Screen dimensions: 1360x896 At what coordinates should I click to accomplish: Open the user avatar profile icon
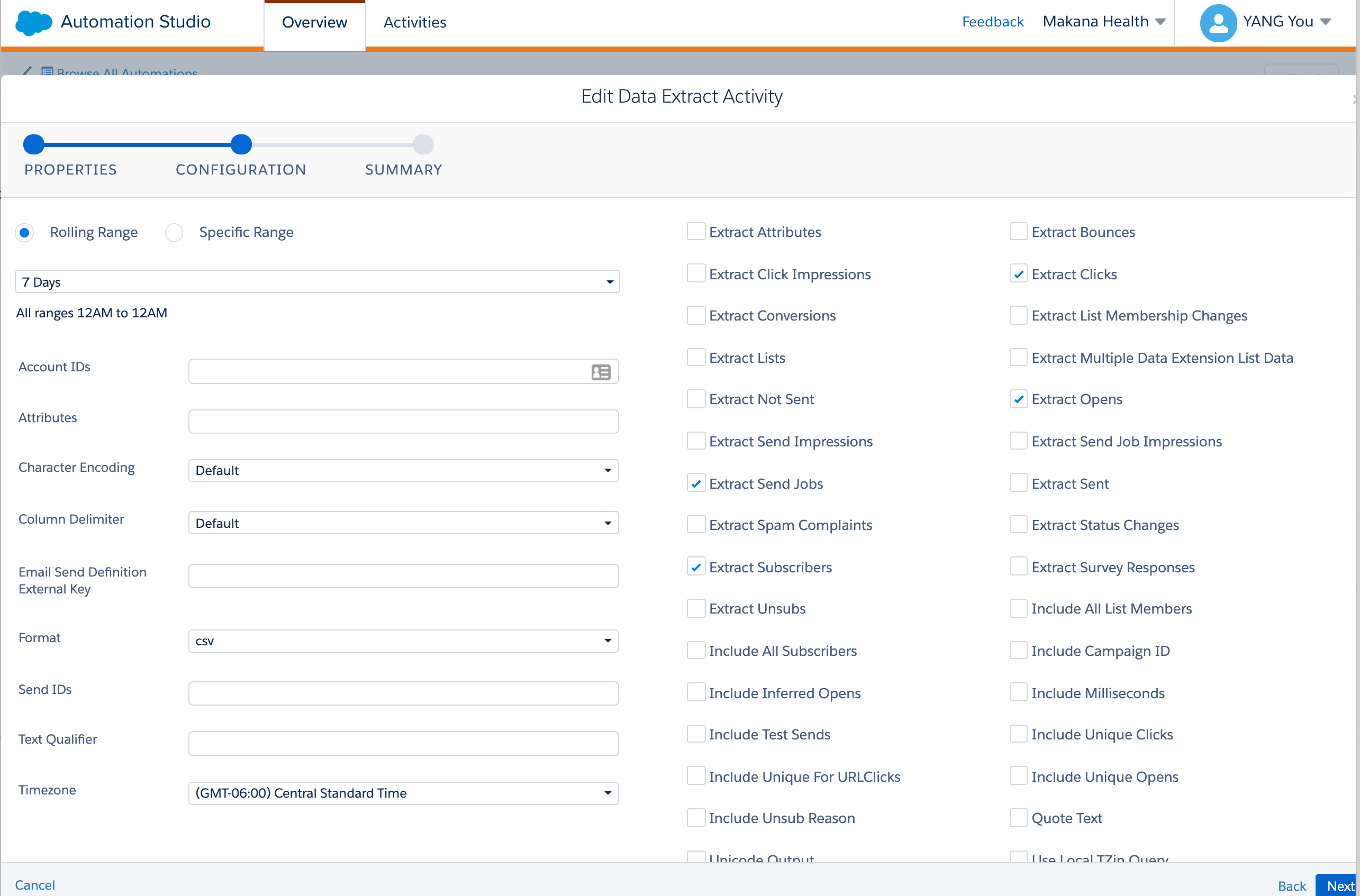point(1218,23)
